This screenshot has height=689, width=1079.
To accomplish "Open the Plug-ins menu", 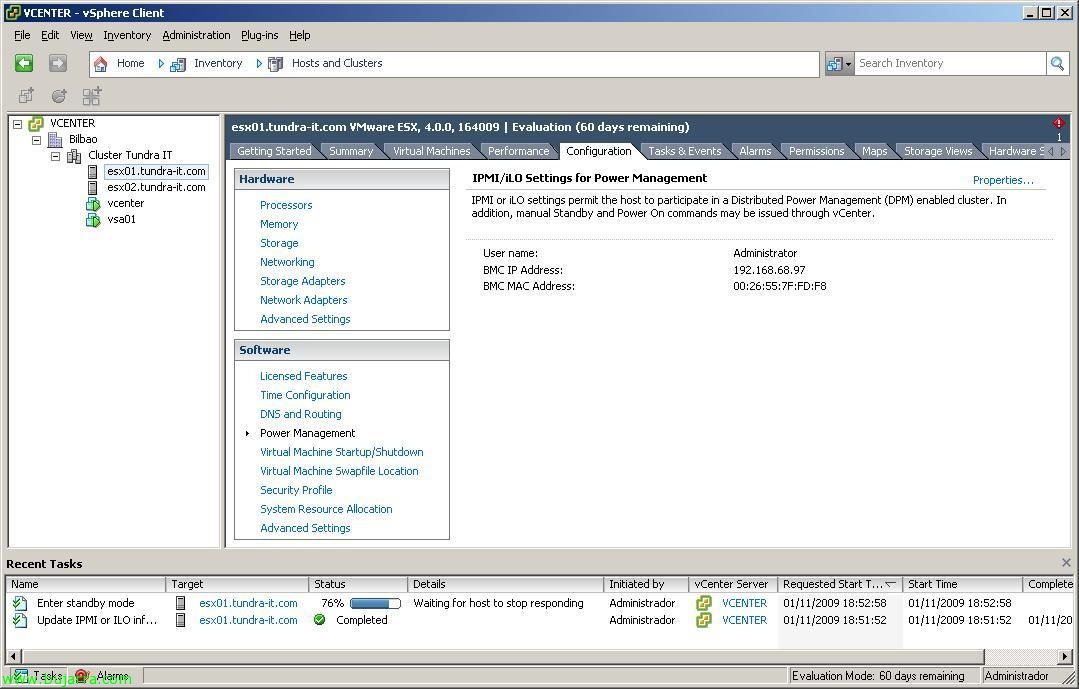I will [x=259, y=35].
